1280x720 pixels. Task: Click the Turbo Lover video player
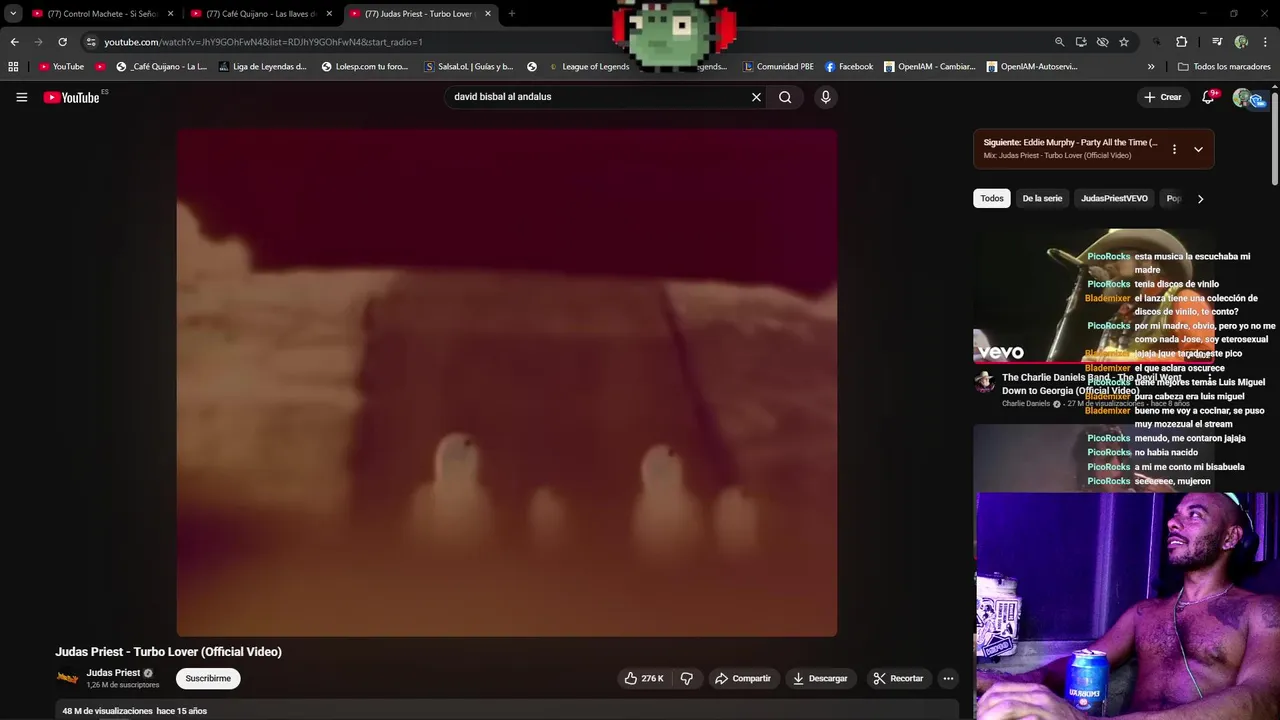point(507,382)
